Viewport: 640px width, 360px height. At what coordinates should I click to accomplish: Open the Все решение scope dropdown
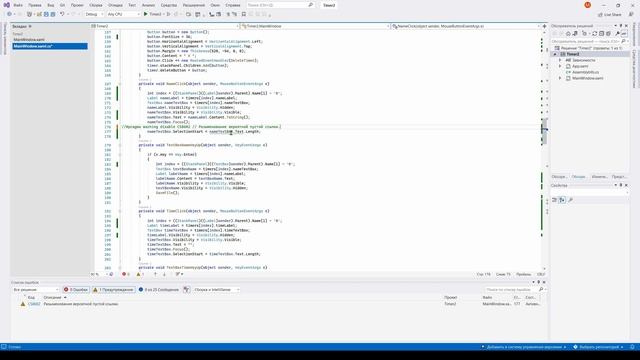[x=36, y=289]
